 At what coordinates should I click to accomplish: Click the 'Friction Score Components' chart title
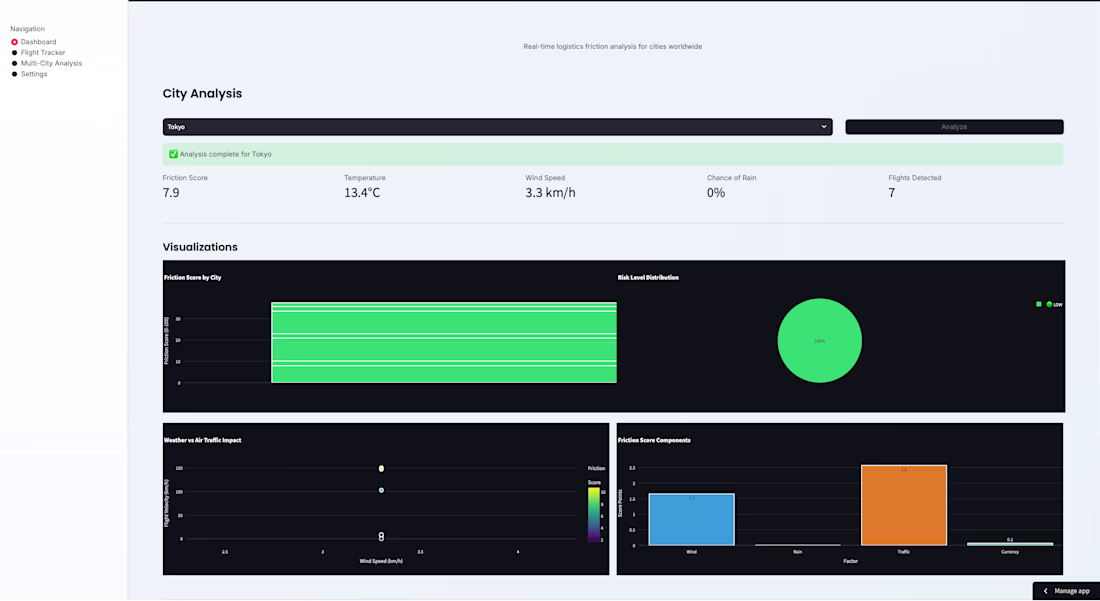[x=655, y=440]
